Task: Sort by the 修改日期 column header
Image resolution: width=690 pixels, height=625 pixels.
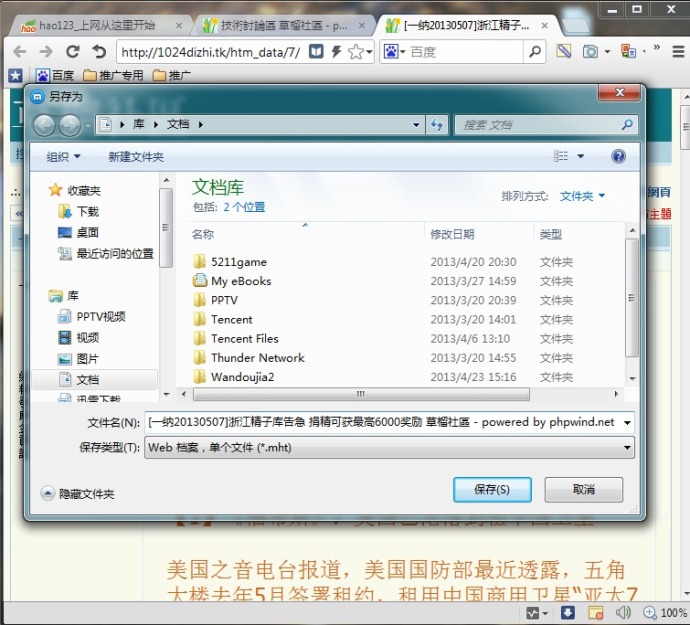Action: tap(452, 234)
